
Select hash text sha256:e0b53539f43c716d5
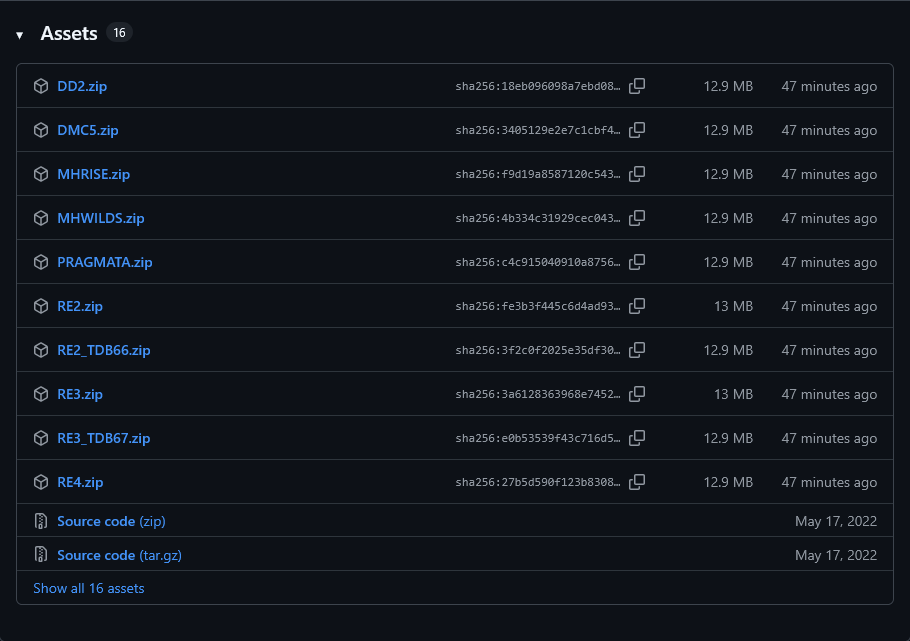coord(538,438)
